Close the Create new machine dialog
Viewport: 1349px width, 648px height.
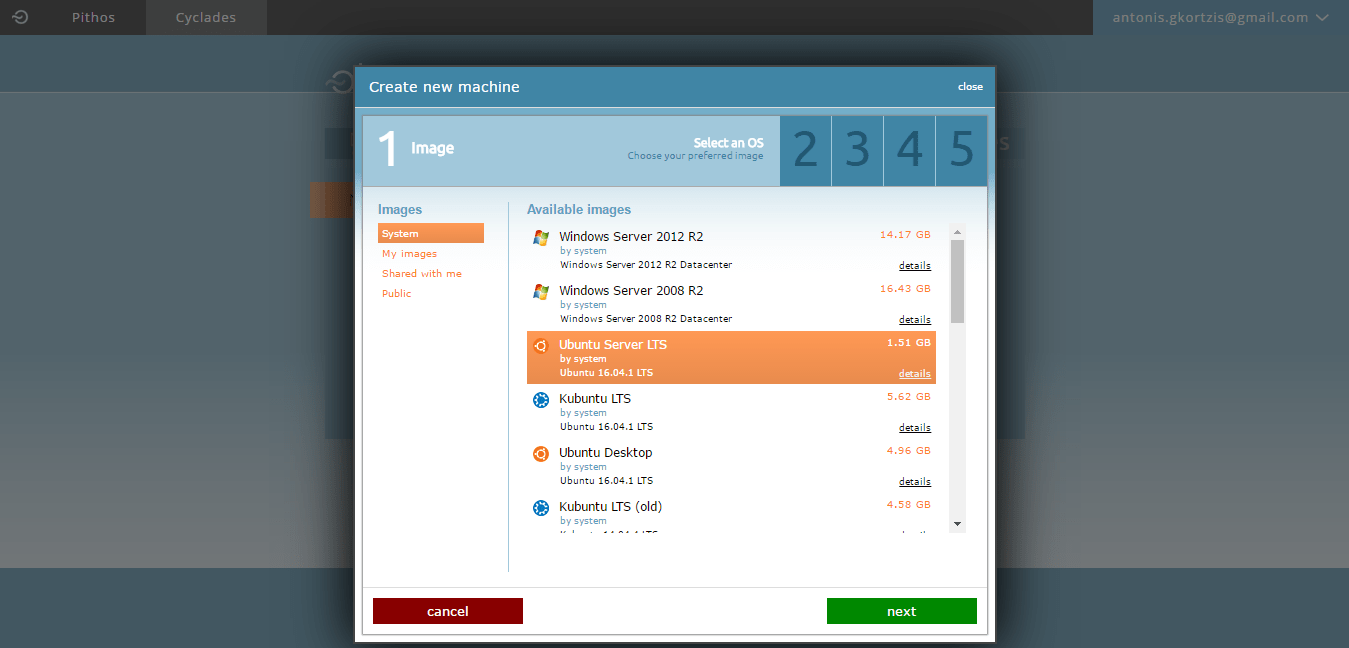click(970, 87)
